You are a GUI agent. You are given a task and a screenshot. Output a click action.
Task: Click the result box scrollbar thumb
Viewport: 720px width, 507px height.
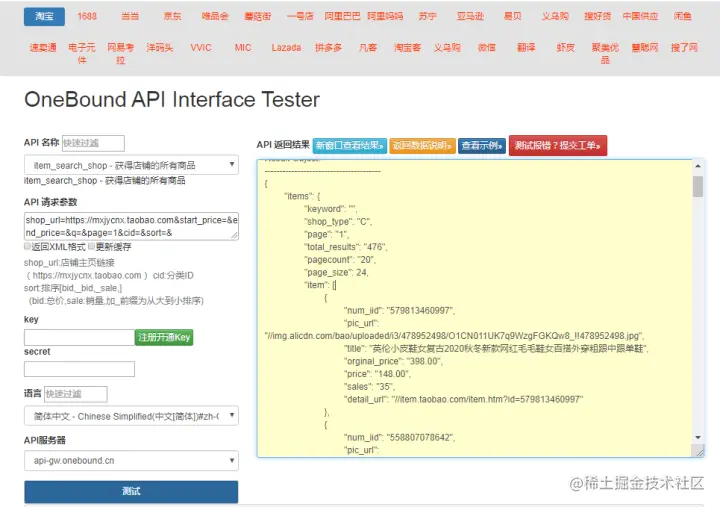698,186
